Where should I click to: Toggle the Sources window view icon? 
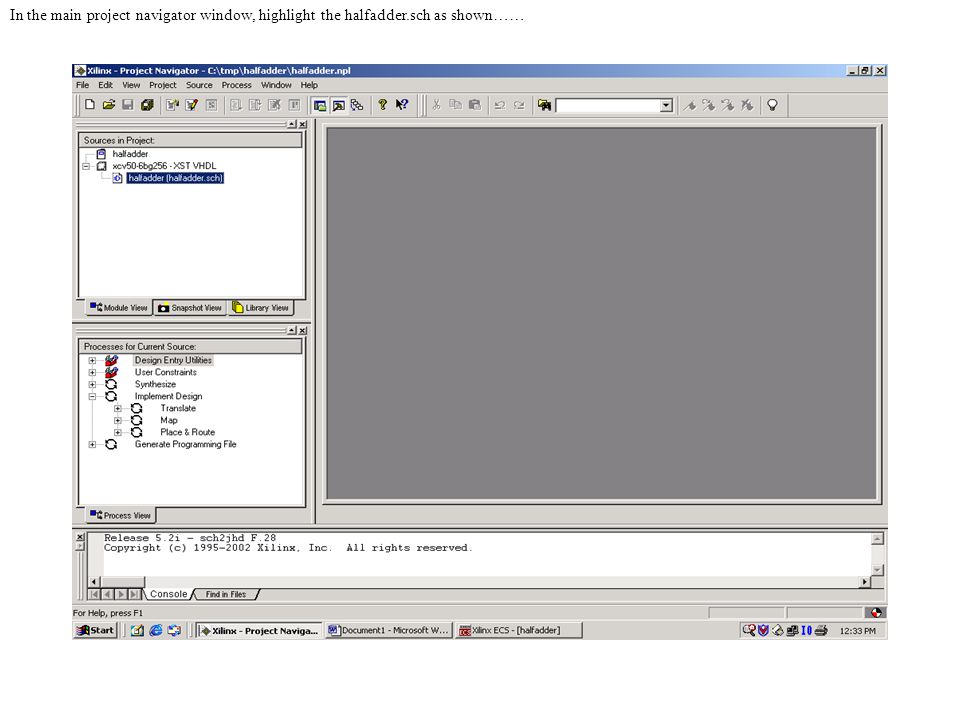coord(320,105)
